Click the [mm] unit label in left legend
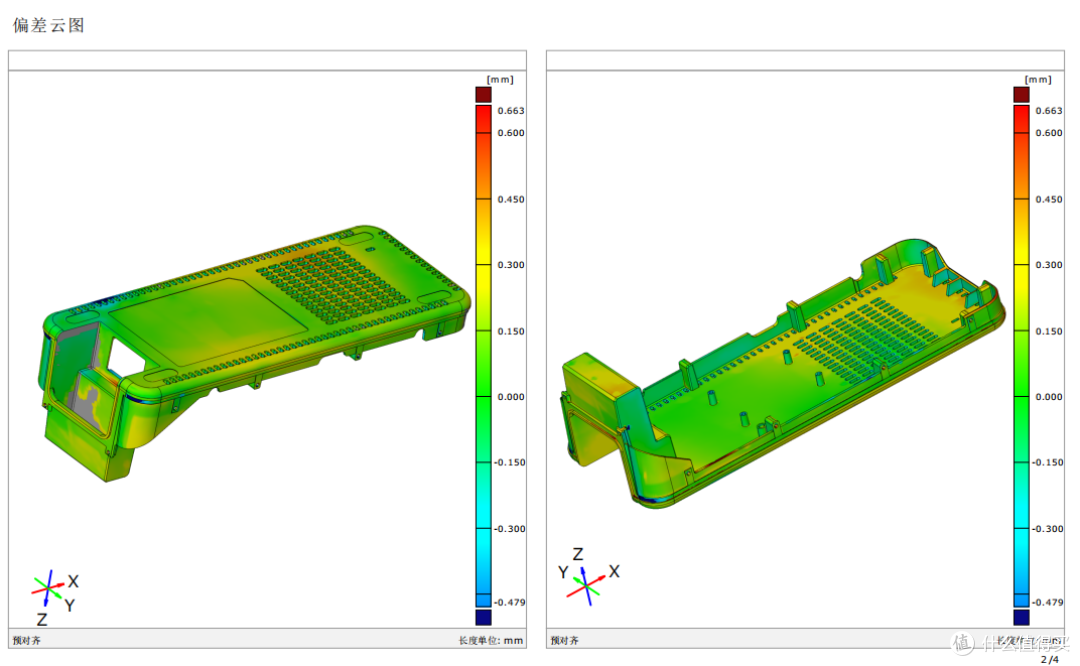 500,79
